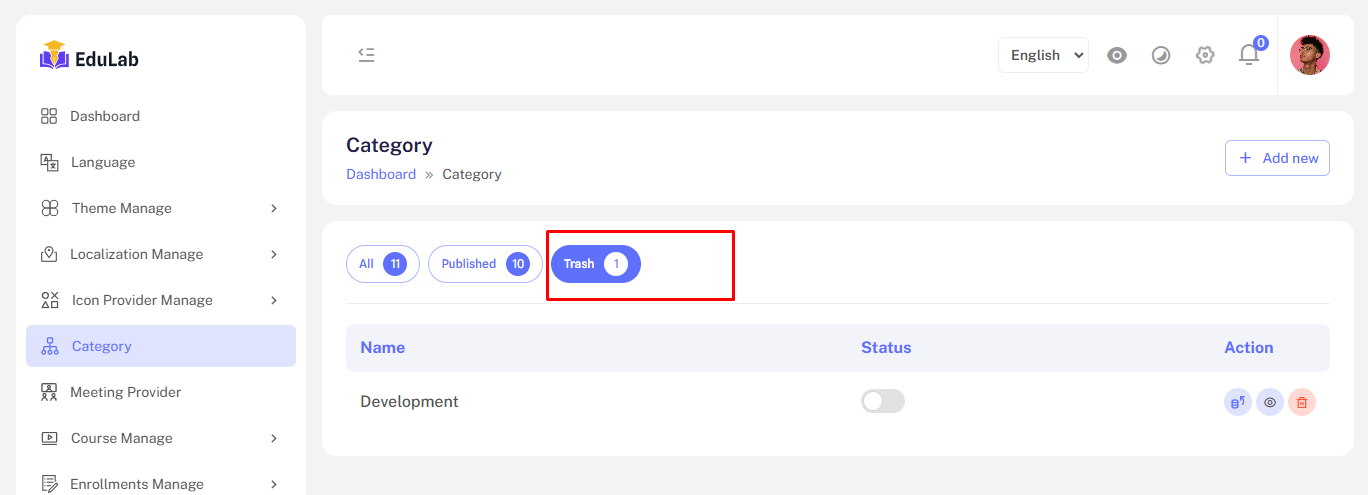Toggle the Development status switch
Viewport: 1368px width, 495px height.
click(x=882, y=401)
